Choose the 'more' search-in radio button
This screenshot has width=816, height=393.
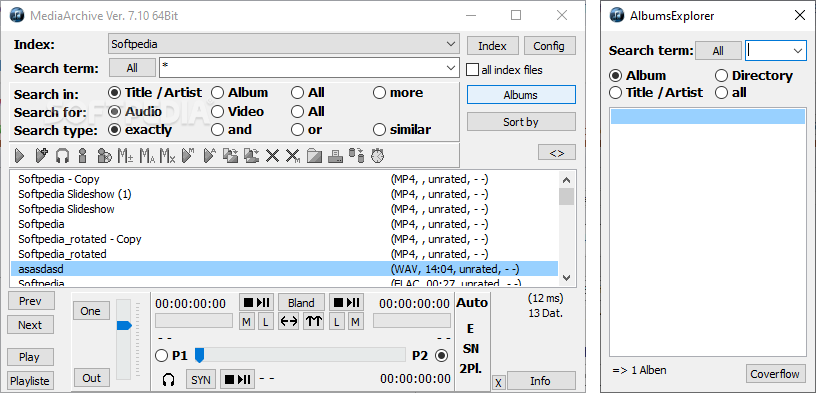point(398,93)
